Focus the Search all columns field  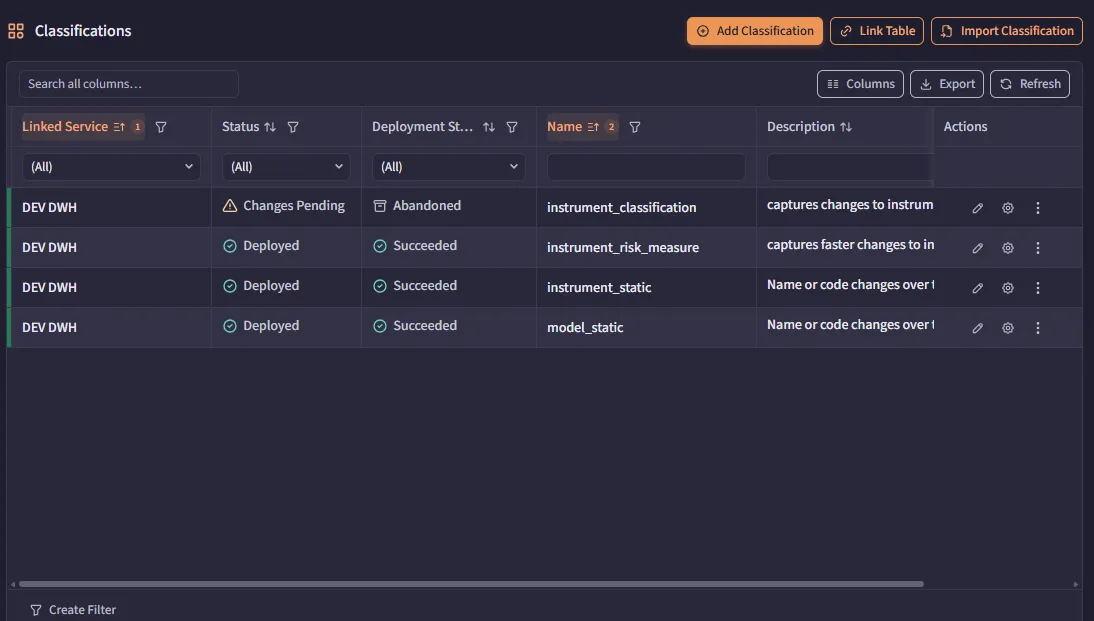(x=129, y=84)
